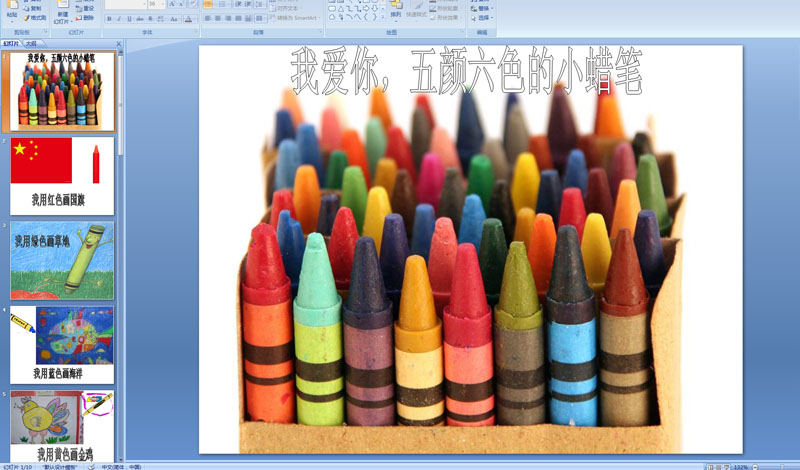800x470 pixels.
Task: Switch to Outline (大纲) pane tab
Action: coord(31,44)
